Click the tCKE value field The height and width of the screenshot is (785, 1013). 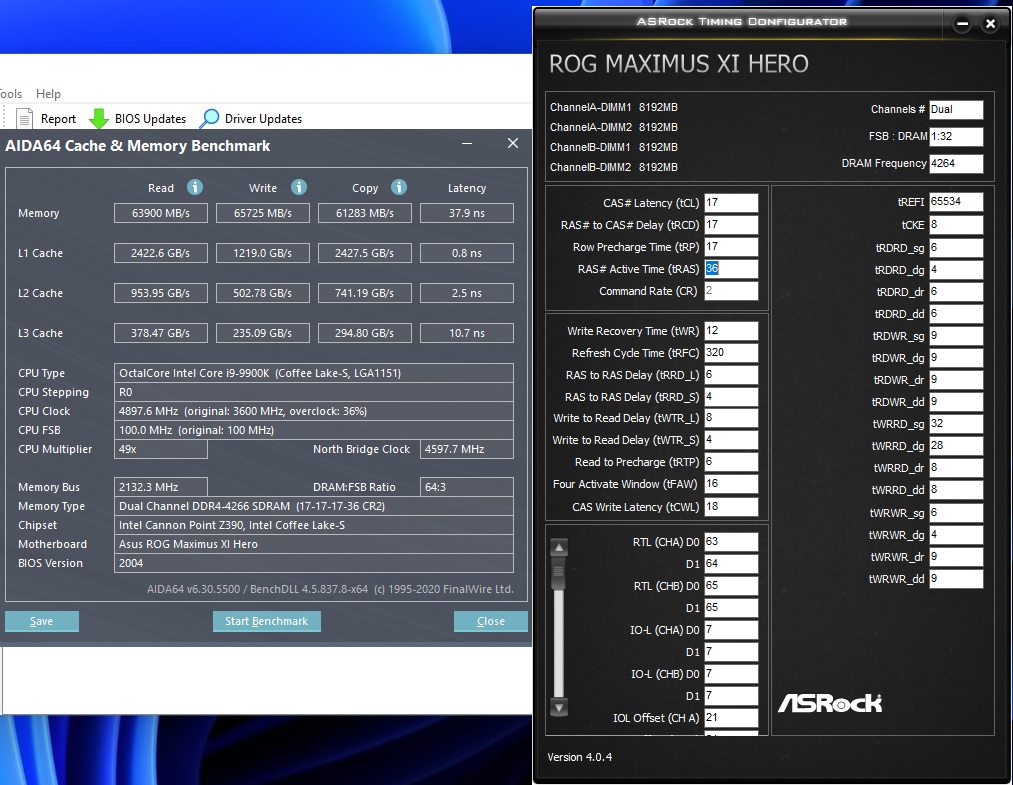tap(956, 225)
